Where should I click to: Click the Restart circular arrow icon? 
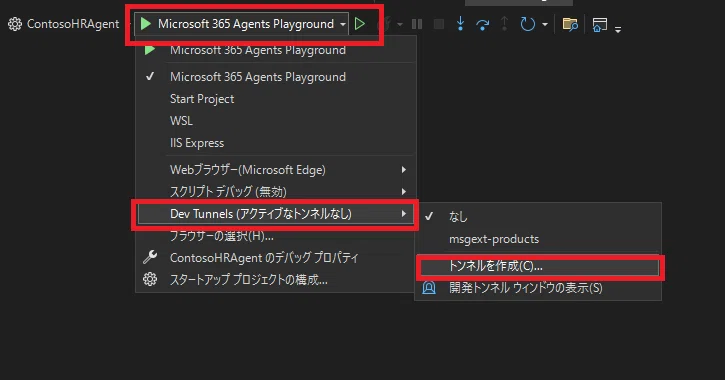(x=528, y=24)
